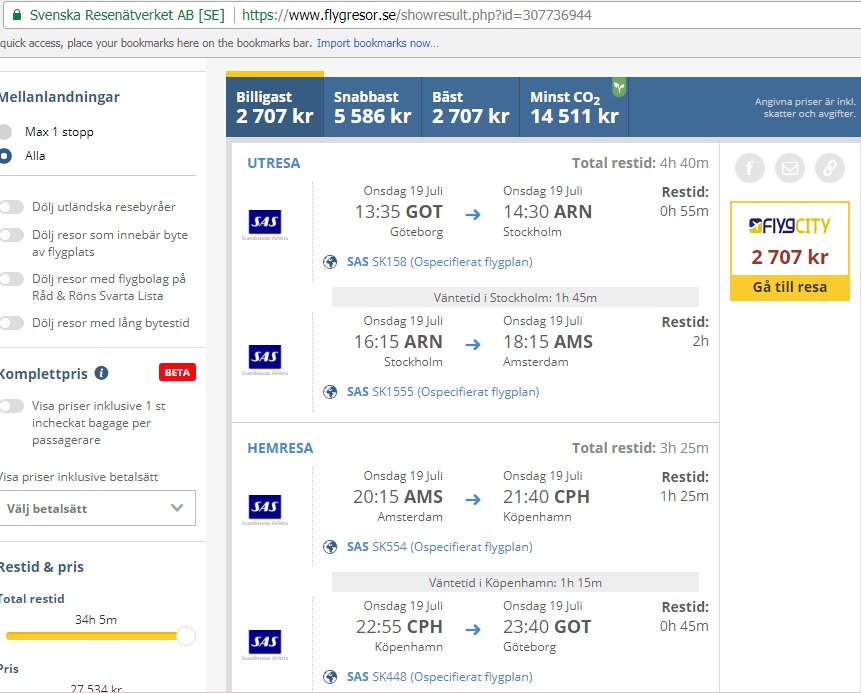The height and width of the screenshot is (693, 861).
Task: Click the copy link share icon
Action: point(829,168)
